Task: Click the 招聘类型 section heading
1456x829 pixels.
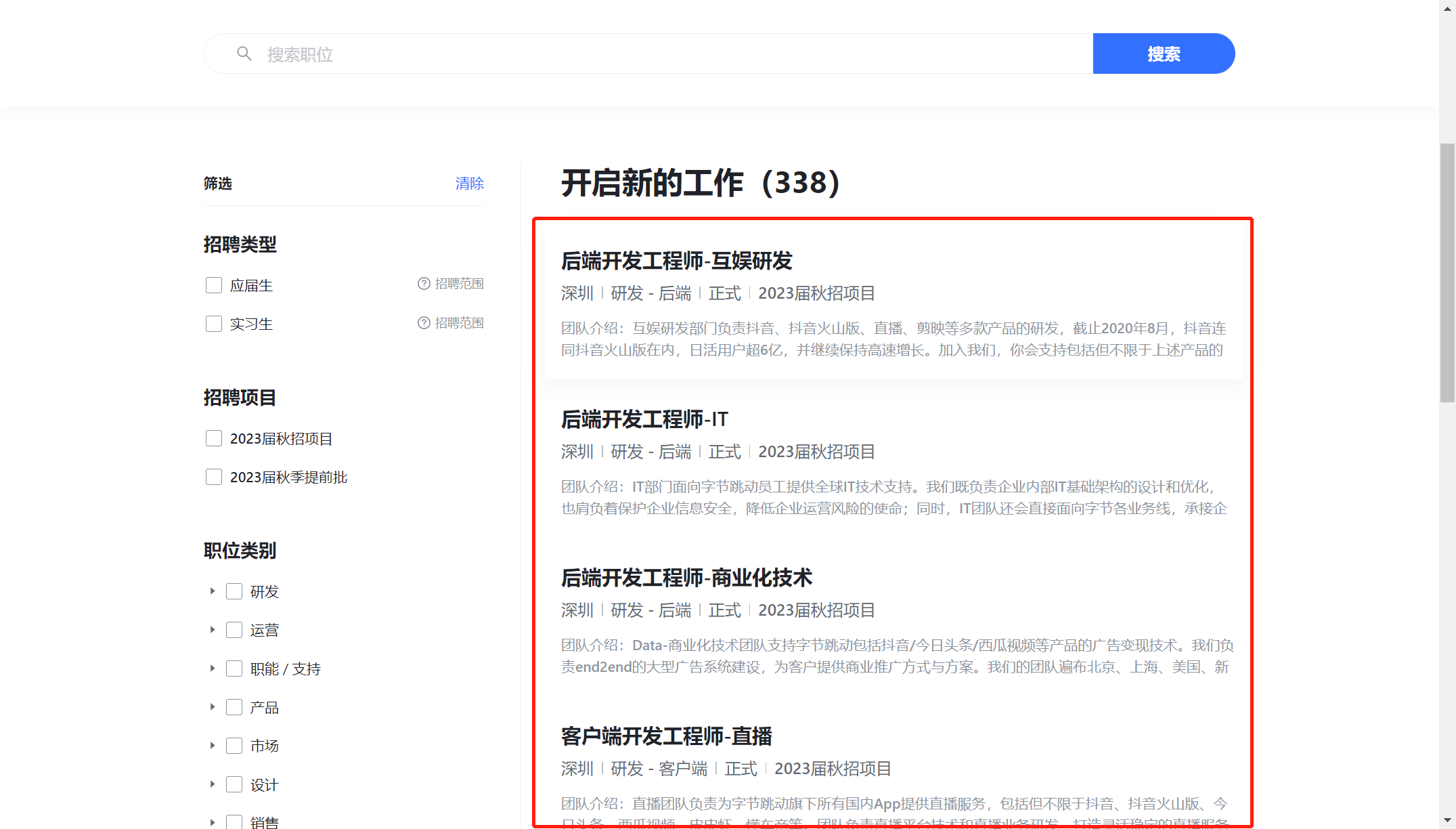Action: (x=240, y=245)
